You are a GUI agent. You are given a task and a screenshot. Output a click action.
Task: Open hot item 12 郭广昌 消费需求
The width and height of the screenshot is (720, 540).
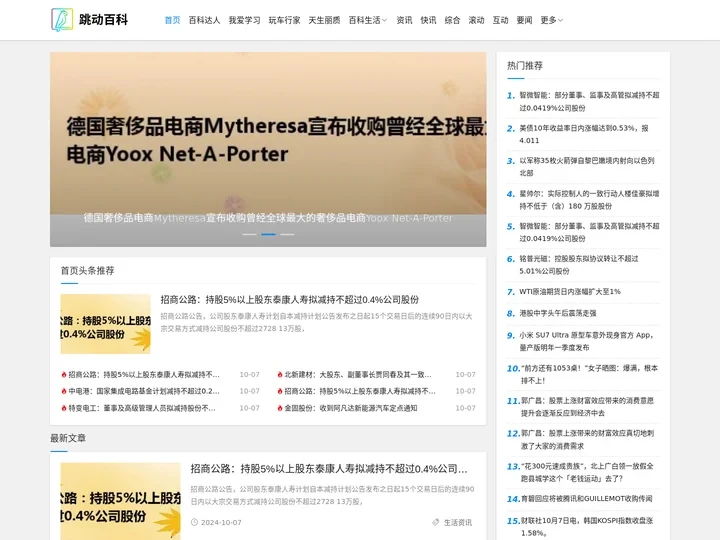coord(587,439)
